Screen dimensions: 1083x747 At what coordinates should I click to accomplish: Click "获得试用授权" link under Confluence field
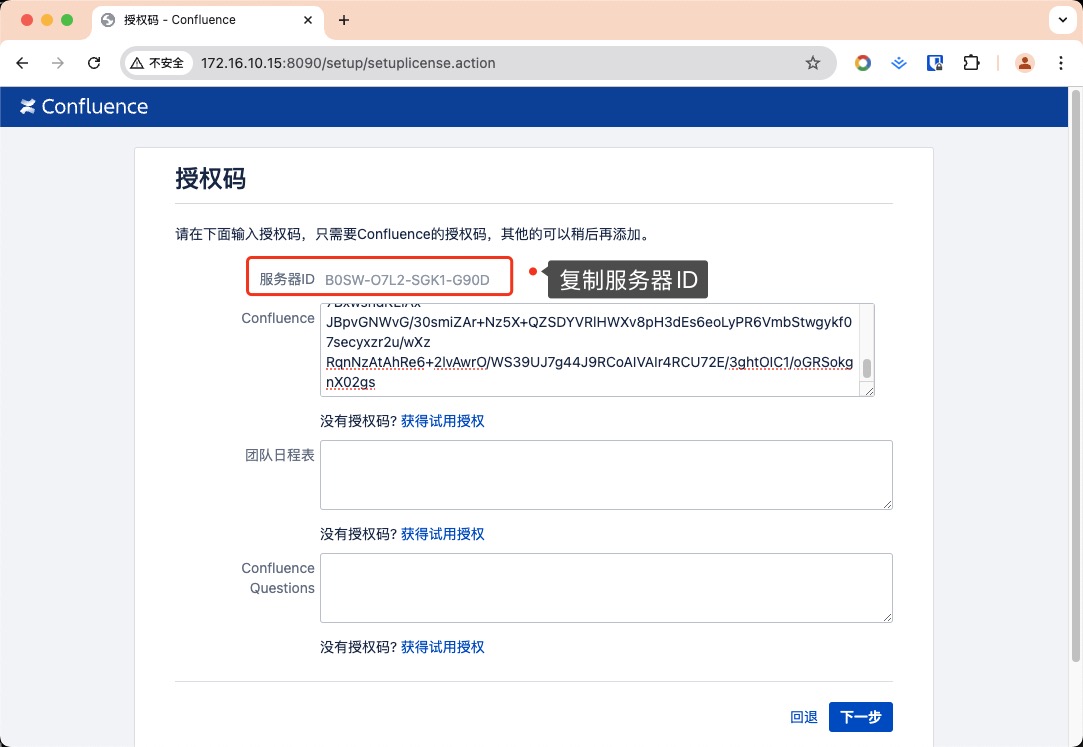click(x=442, y=421)
